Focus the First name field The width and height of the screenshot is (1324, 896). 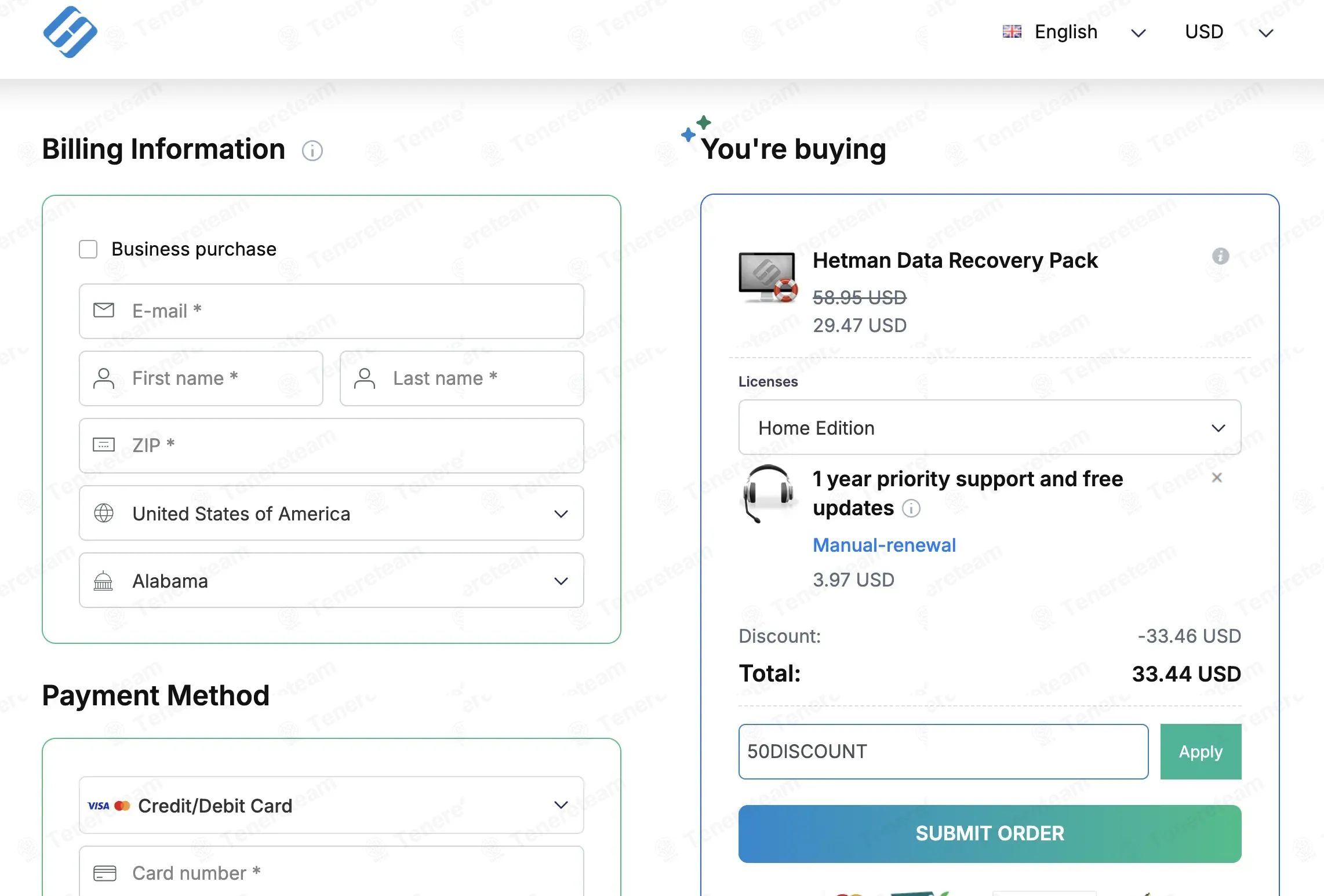[201, 378]
